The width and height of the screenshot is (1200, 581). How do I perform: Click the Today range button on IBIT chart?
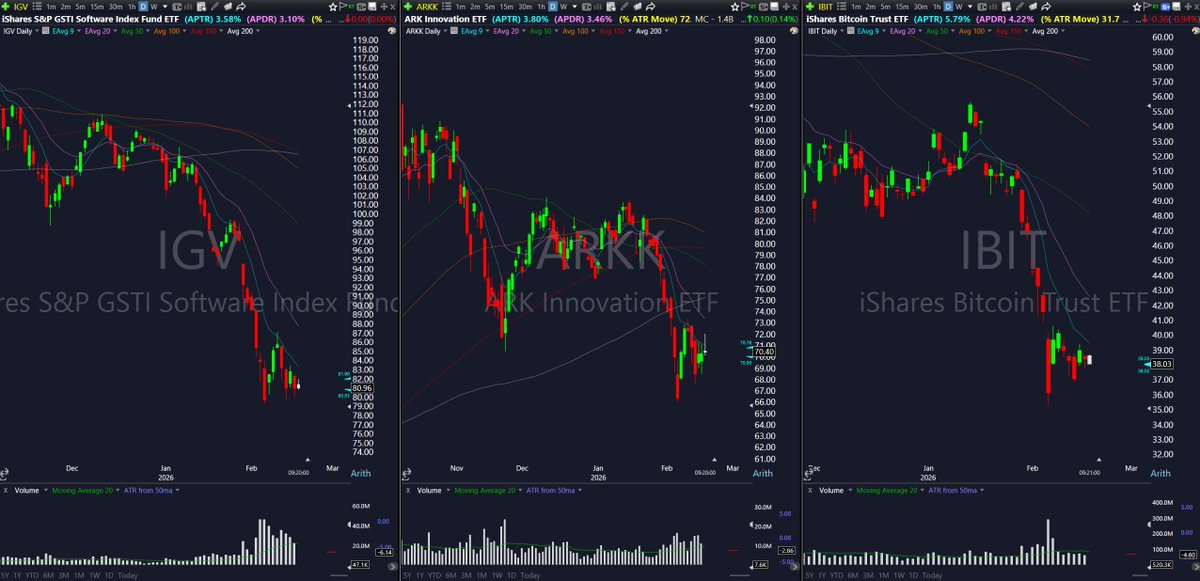(x=931, y=575)
